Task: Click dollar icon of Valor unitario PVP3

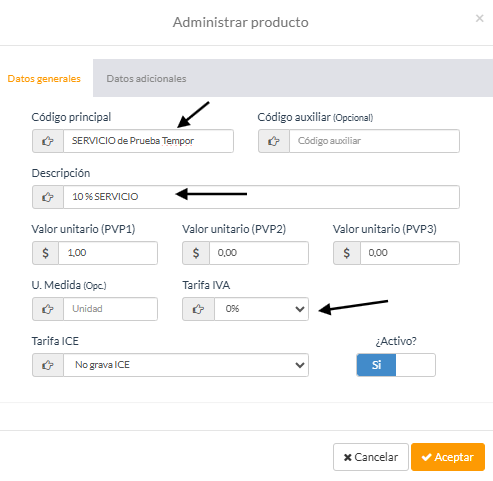Action: pos(347,253)
